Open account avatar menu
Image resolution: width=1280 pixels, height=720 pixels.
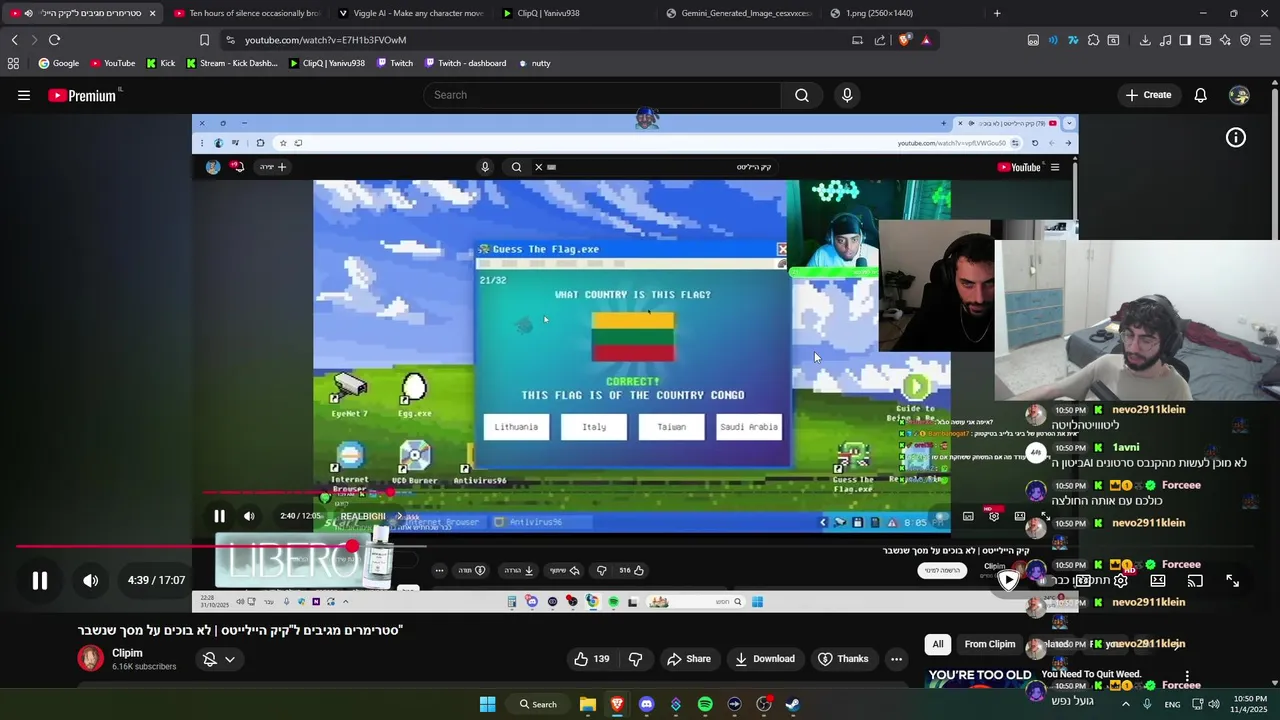(x=1239, y=95)
